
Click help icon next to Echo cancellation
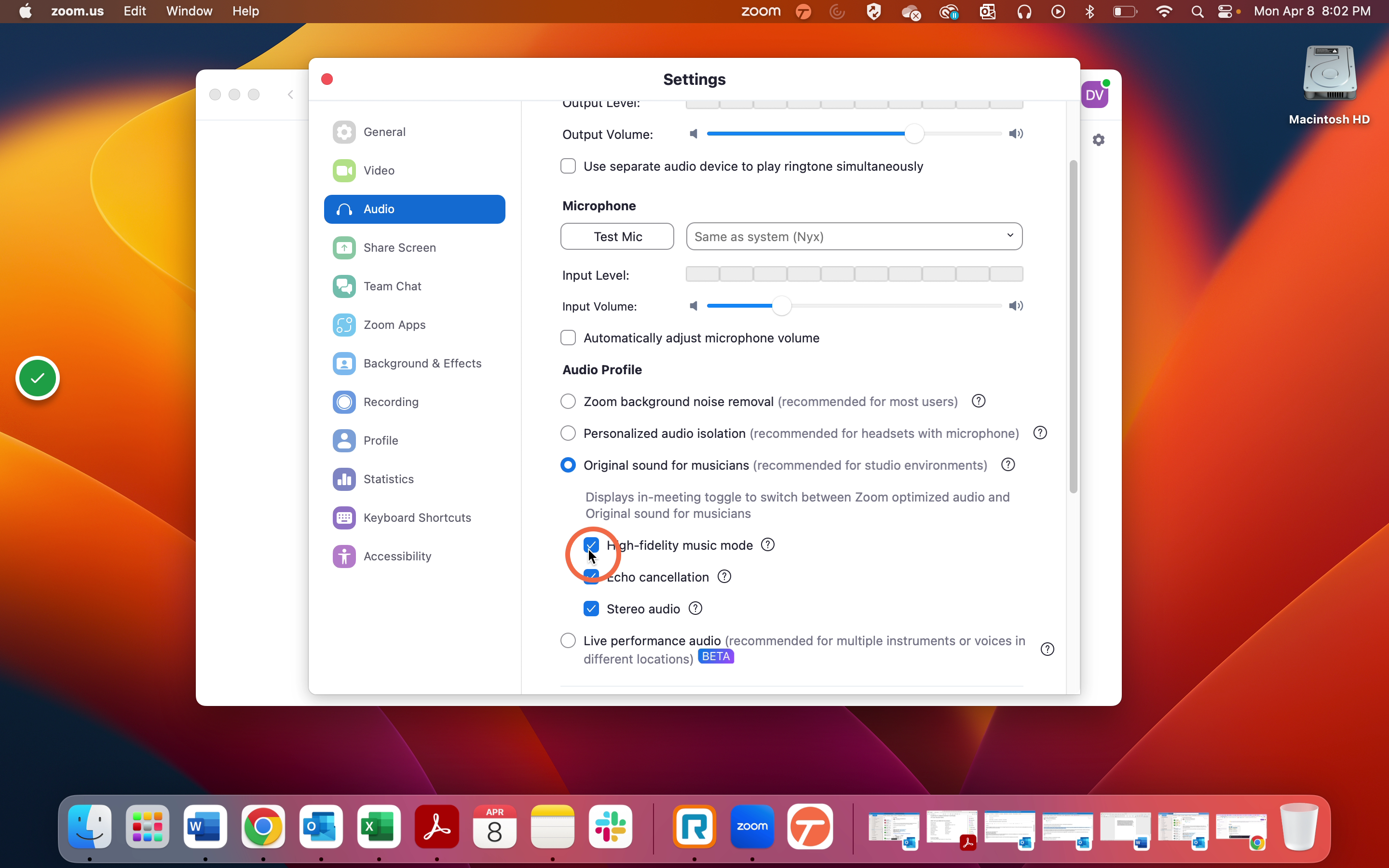724,576
